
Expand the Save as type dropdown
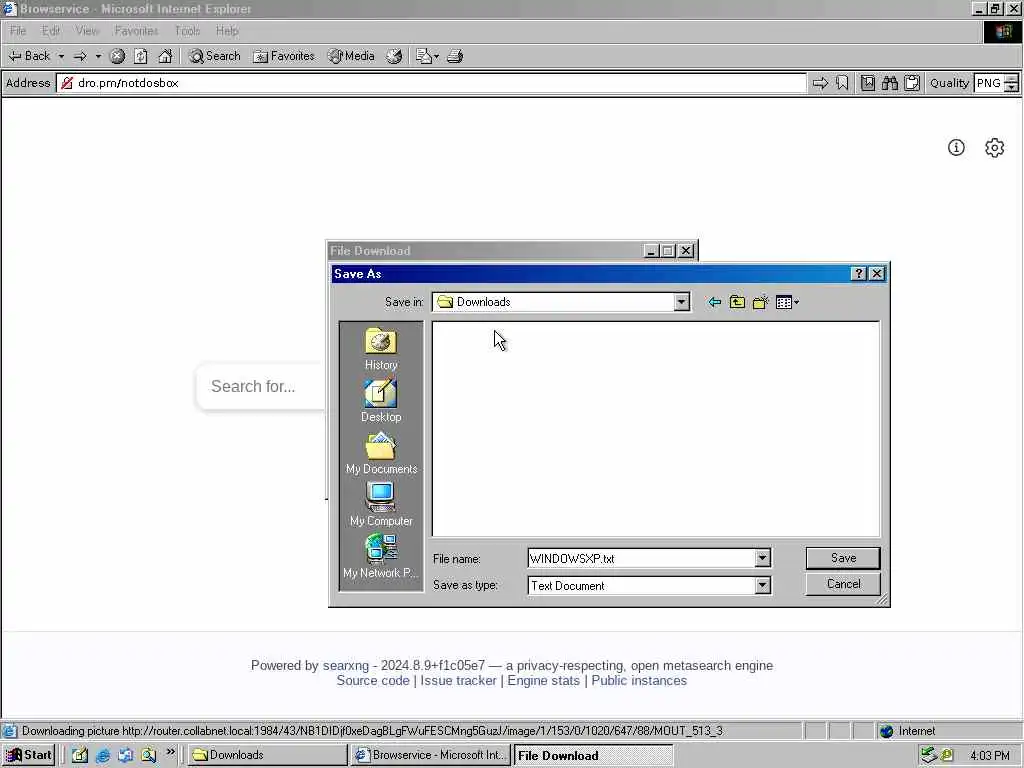point(762,585)
